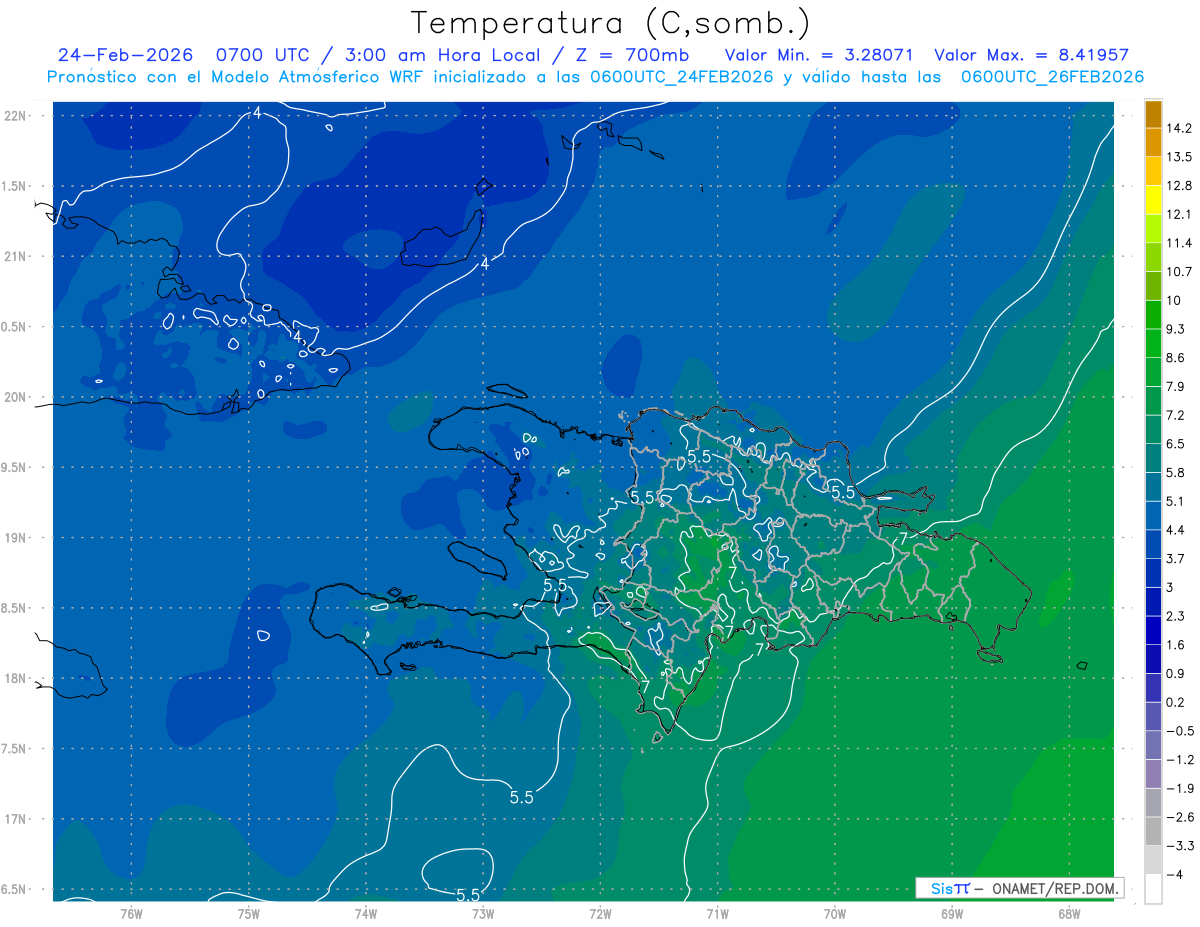1200x927 pixels.
Task: Click the 22N latitude label
Action: (x=14, y=116)
